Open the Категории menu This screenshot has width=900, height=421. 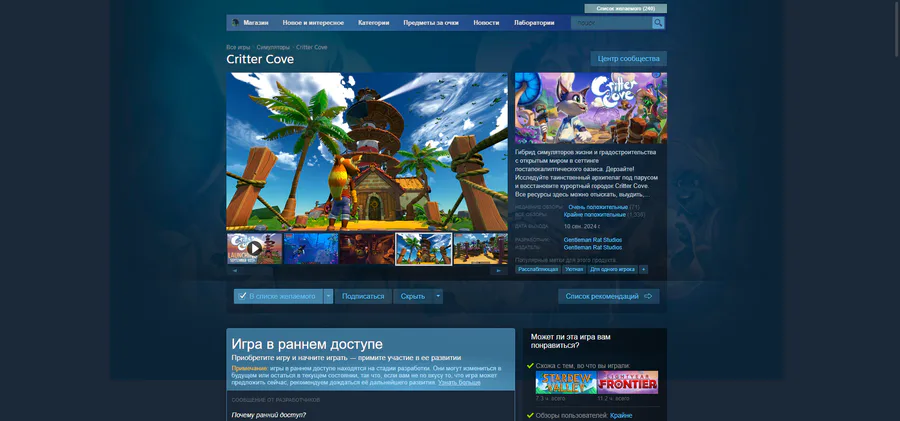click(374, 23)
